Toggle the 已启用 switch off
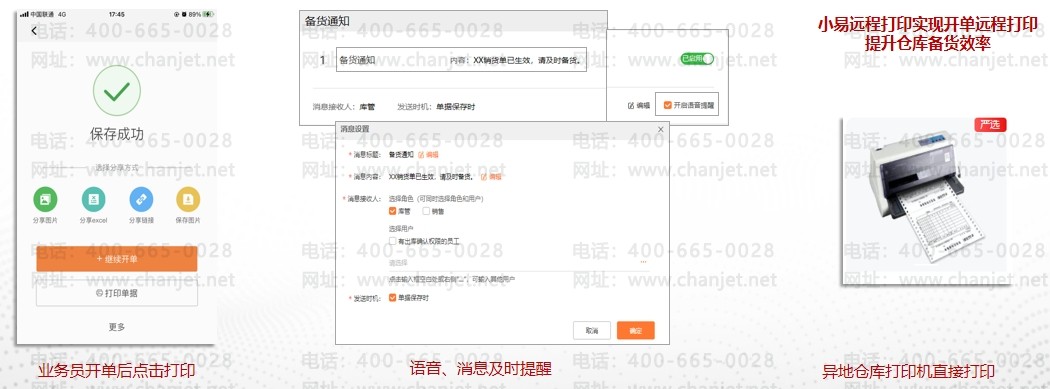The image size is (1050, 389). click(696, 59)
